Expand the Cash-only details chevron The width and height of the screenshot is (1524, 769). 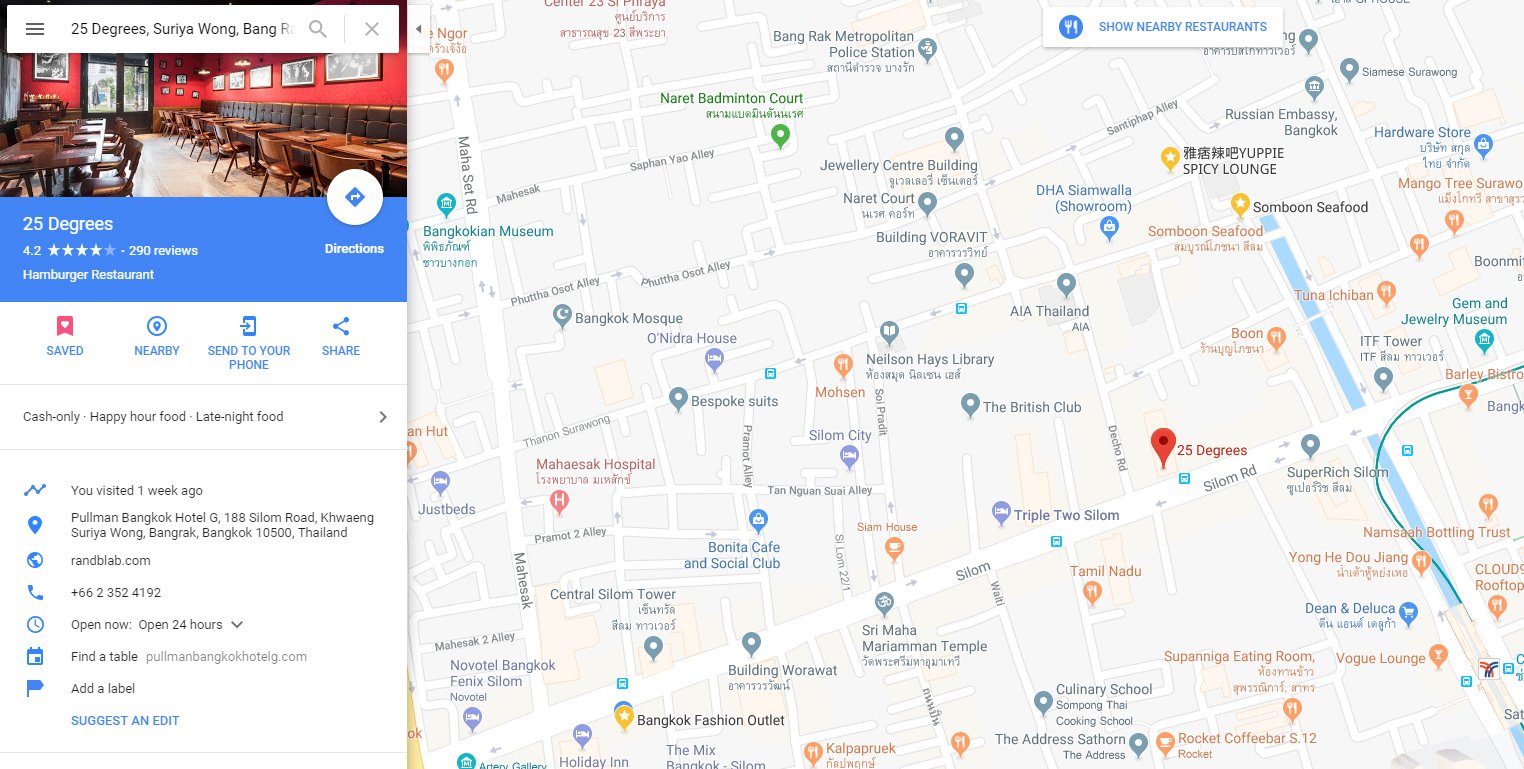383,417
